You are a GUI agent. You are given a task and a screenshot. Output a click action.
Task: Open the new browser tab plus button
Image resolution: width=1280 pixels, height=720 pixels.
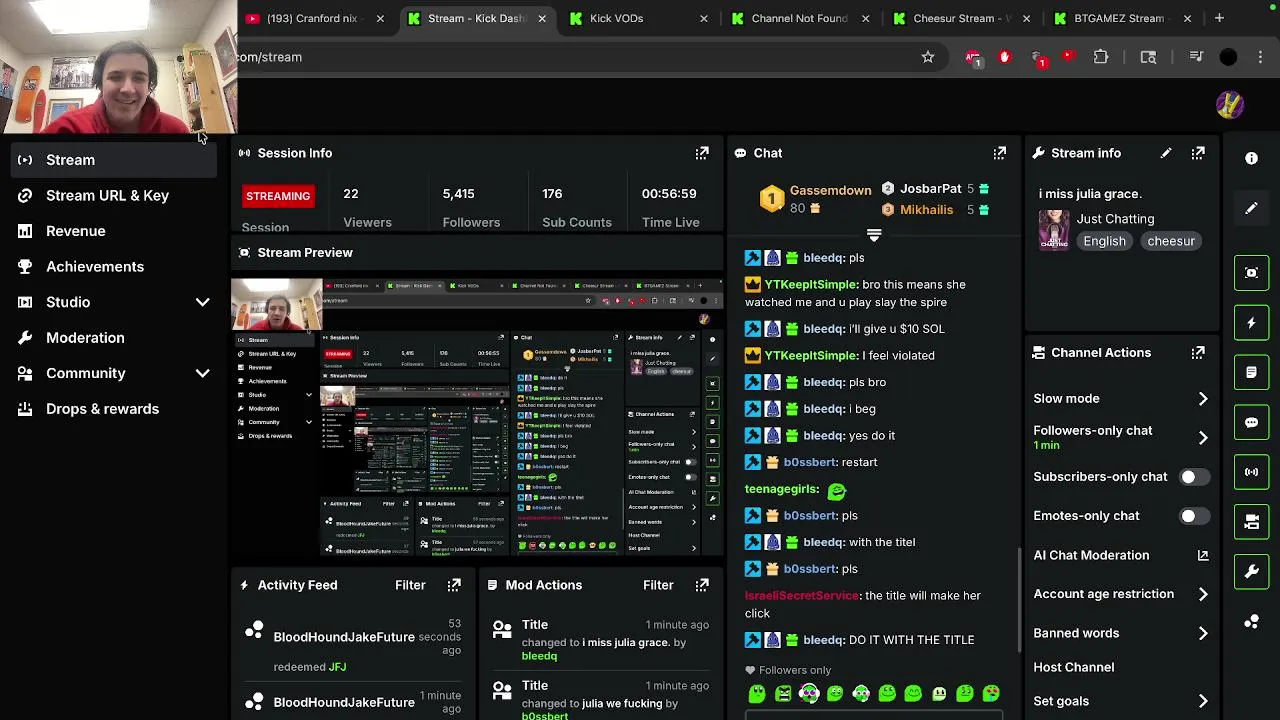point(1219,18)
